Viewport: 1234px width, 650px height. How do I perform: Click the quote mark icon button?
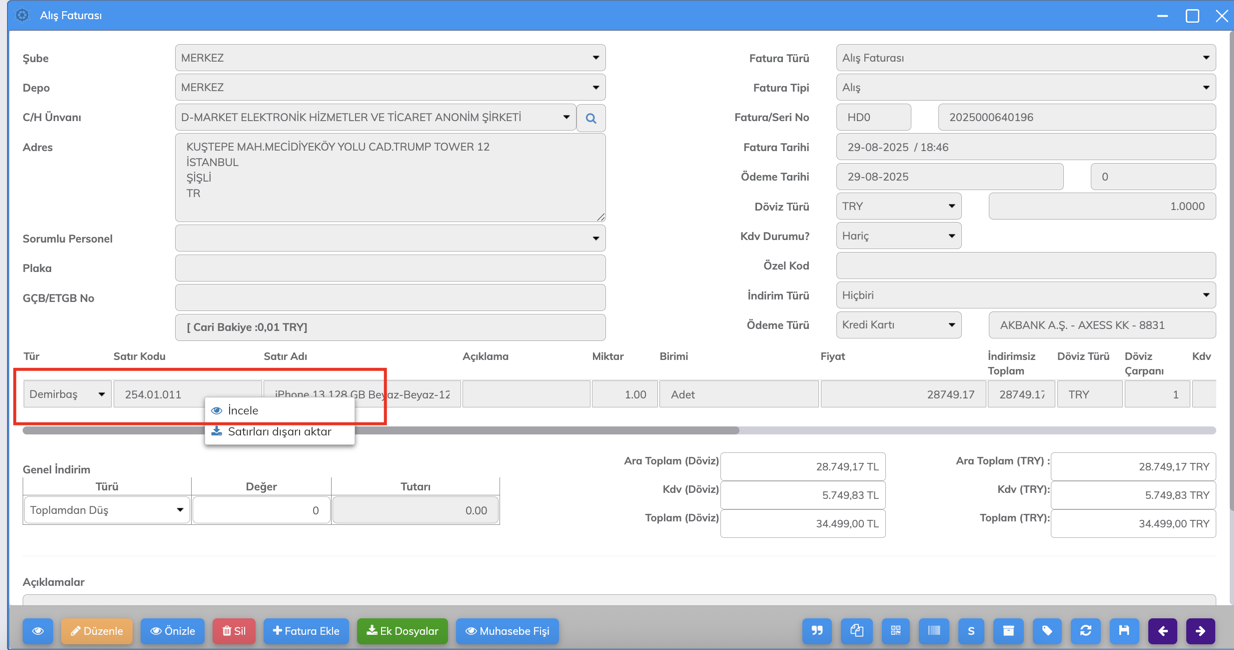click(x=817, y=631)
